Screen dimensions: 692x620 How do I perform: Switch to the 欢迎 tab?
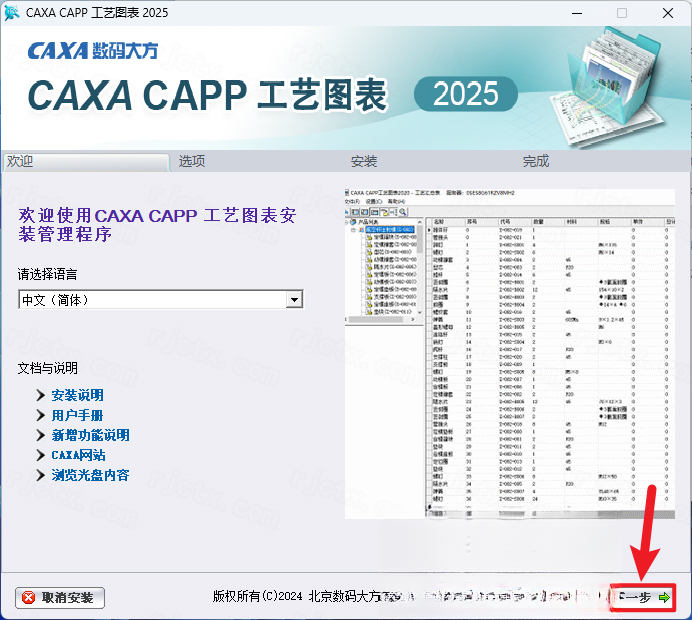[x=86, y=162]
